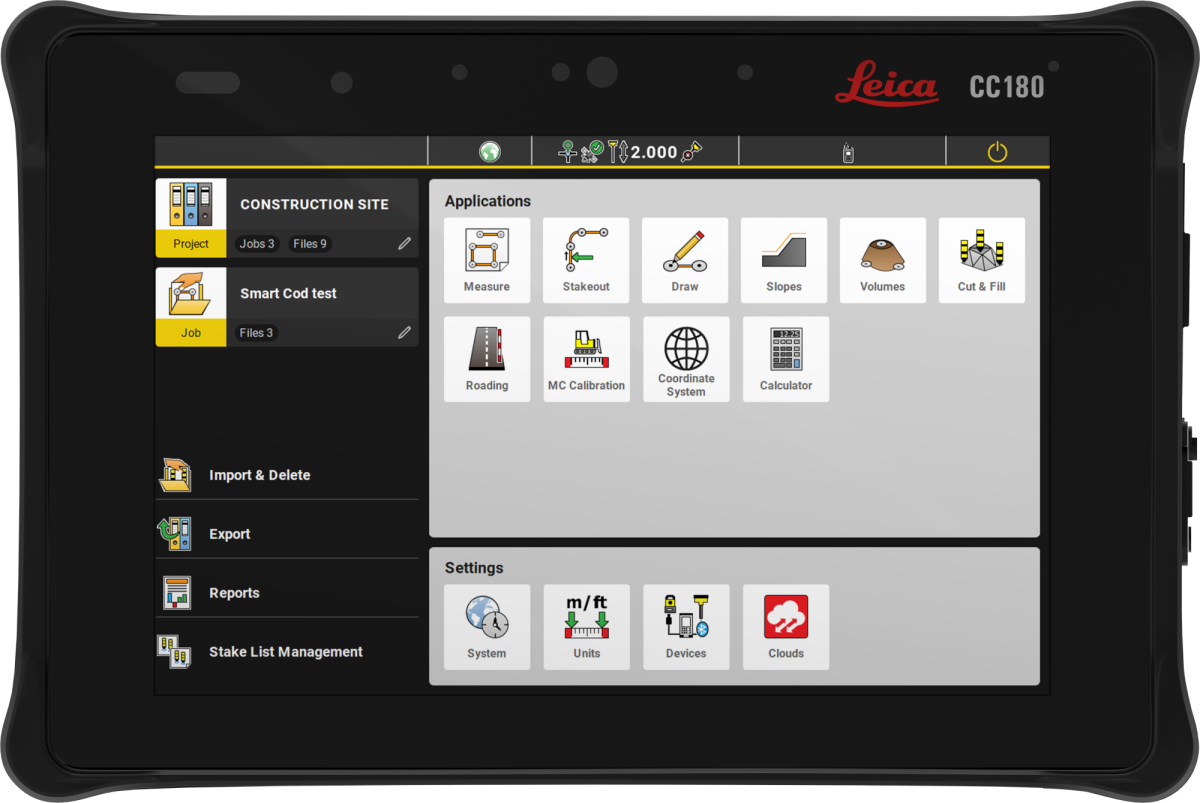Launch the Stakeout tool
1200x803 pixels.
pos(586,259)
